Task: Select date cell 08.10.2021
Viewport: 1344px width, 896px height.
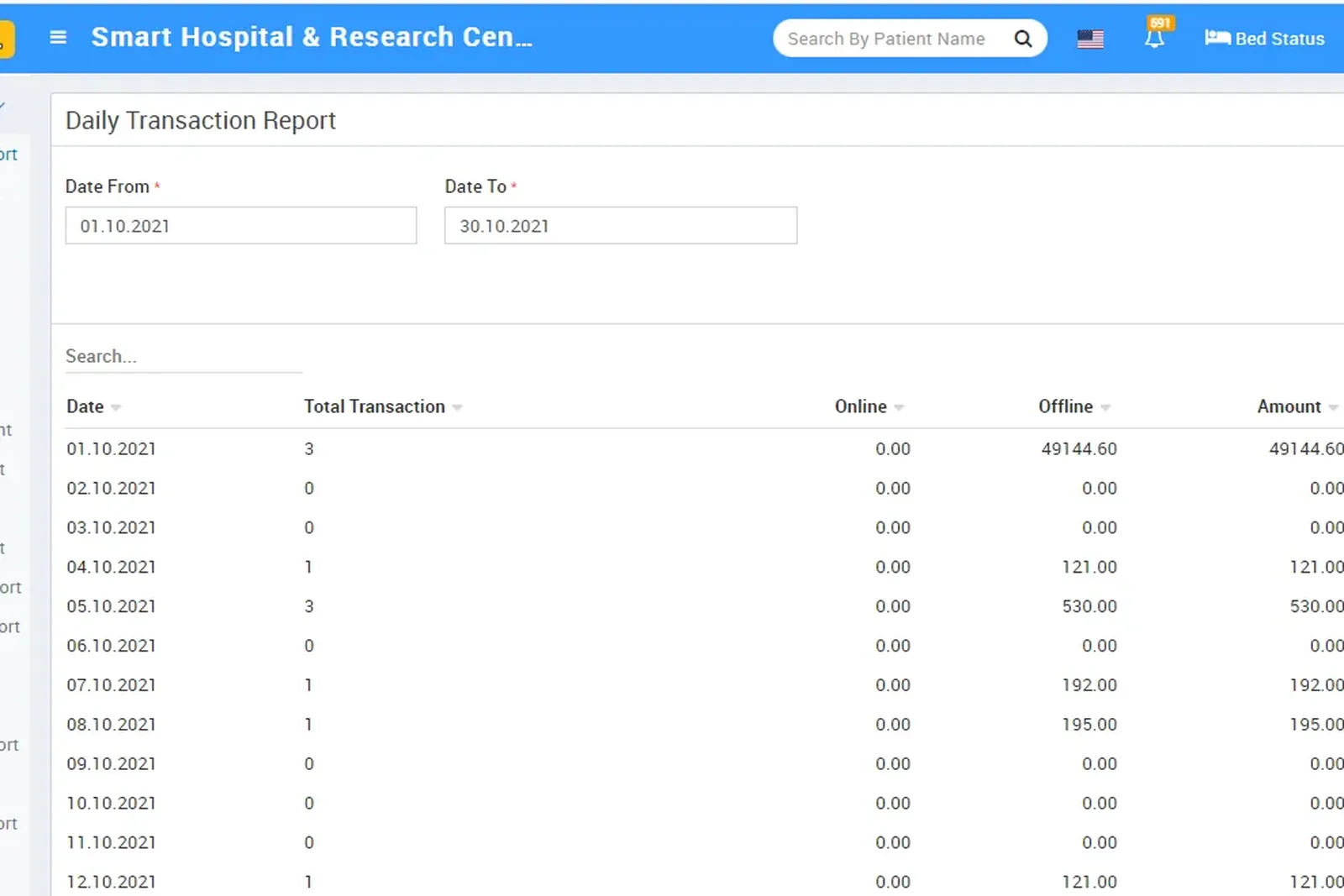Action: pos(111,725)
